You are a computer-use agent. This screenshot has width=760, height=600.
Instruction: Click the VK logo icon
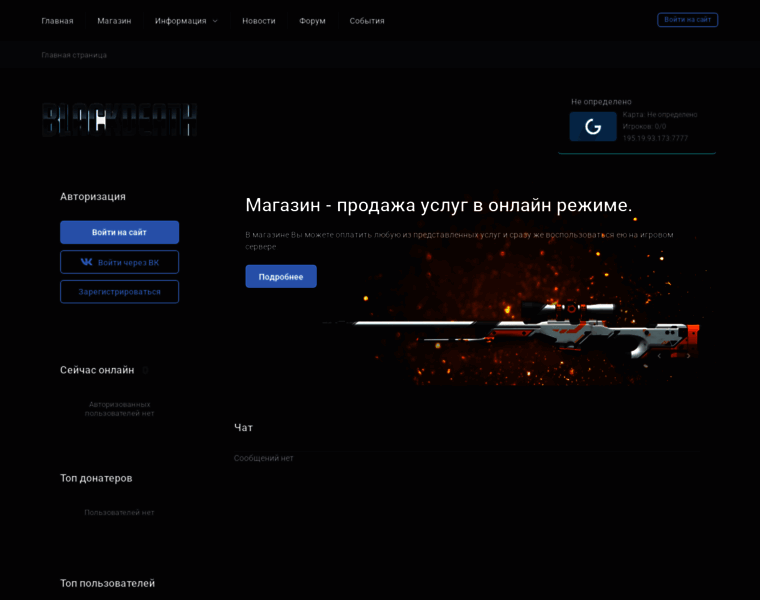click(x=86, y=262)
